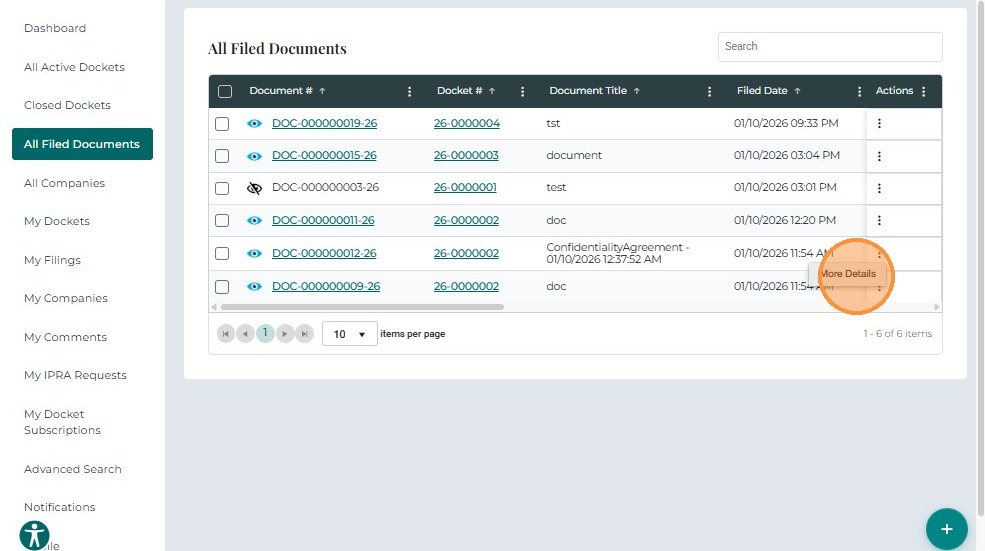The height and width of the screenshot is (551, 985).
Task: Check the box for DOC-000000011-26
Action: coord(222,221)
